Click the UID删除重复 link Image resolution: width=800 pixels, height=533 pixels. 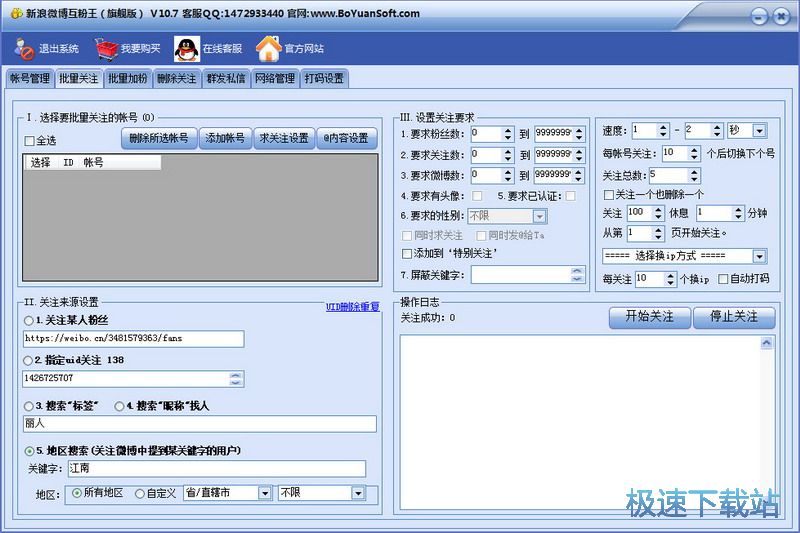(352, 307)
